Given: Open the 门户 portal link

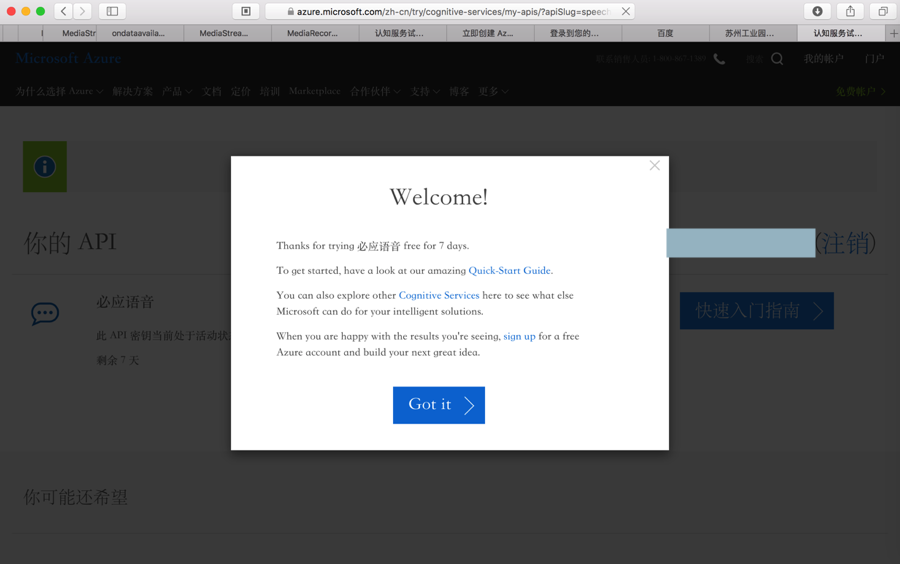Looking at the screenshot, I should click(x=874, y=59).
